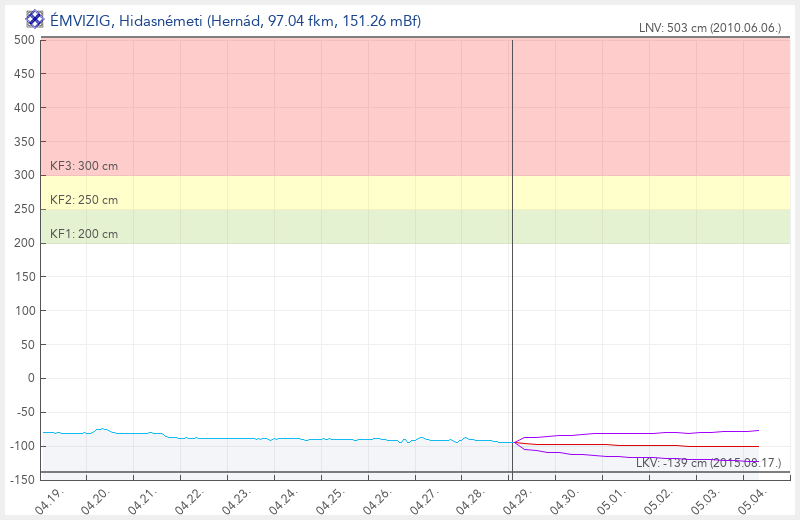Click the red forecast line

coord(650,446)
